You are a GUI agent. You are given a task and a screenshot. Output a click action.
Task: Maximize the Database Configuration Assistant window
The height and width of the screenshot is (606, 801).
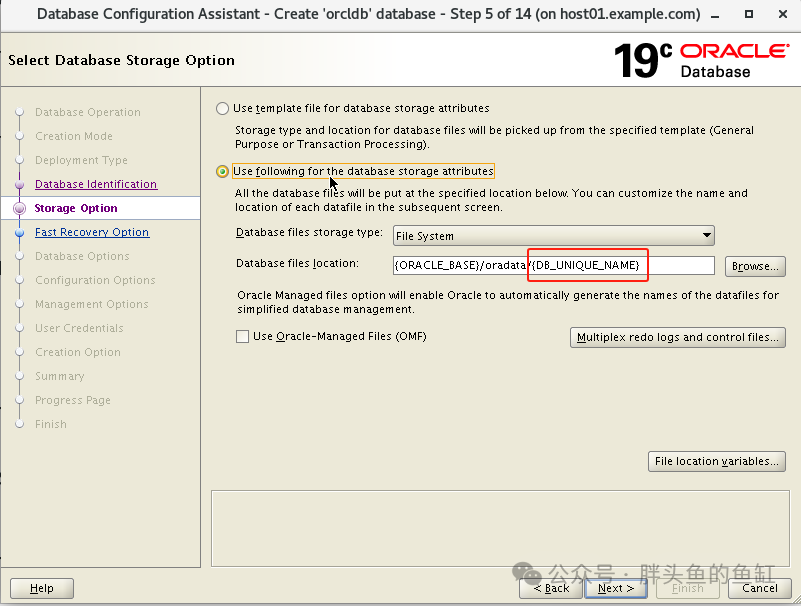click(x=749, y=14)
